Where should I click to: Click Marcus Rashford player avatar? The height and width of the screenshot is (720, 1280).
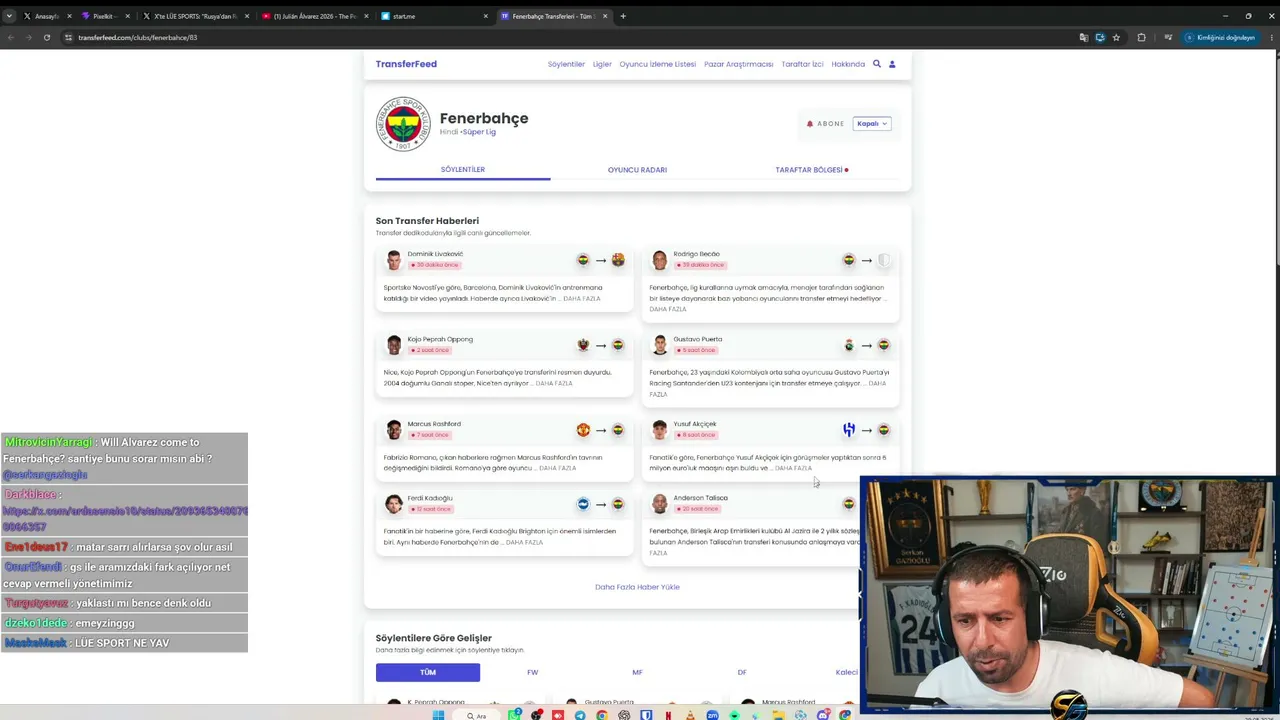pos(394,430)
